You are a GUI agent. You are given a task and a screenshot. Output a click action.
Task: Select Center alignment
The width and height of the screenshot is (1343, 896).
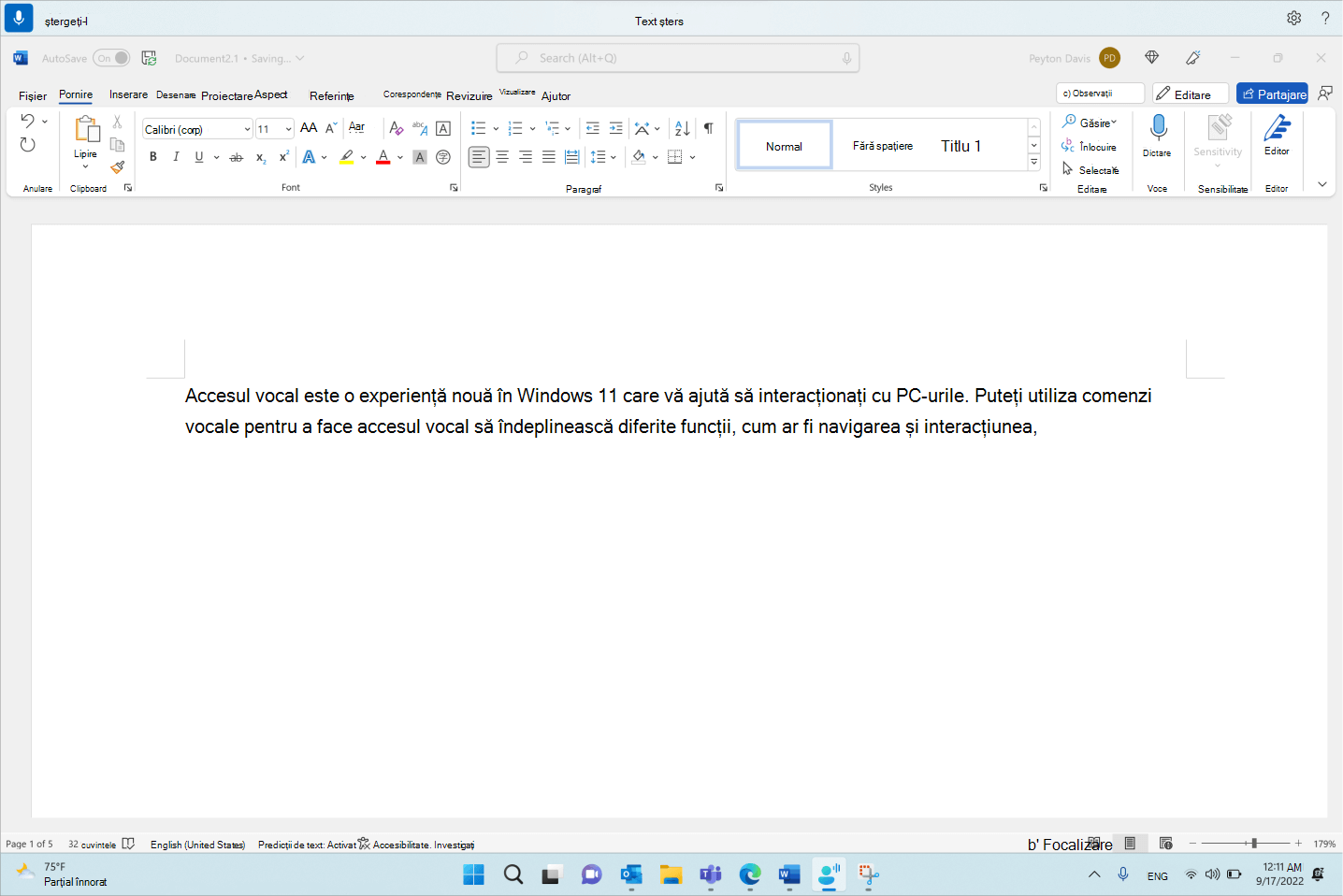[x=502, y=157]
